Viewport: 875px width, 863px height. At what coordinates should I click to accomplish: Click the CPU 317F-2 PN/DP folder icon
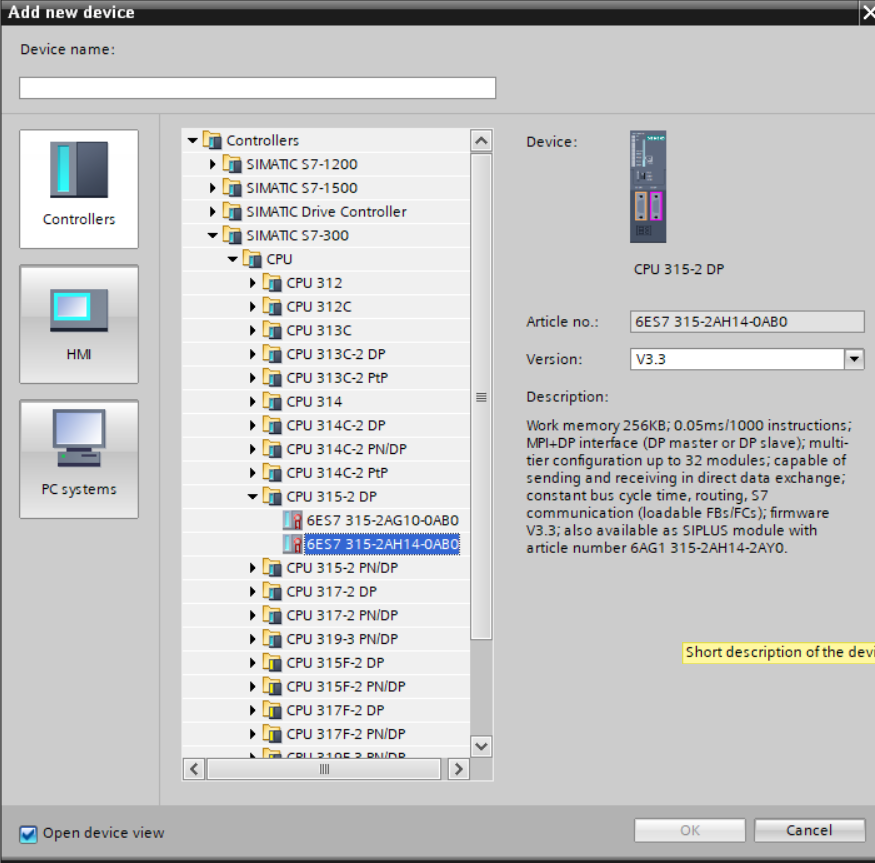click(x=272, y=733)
